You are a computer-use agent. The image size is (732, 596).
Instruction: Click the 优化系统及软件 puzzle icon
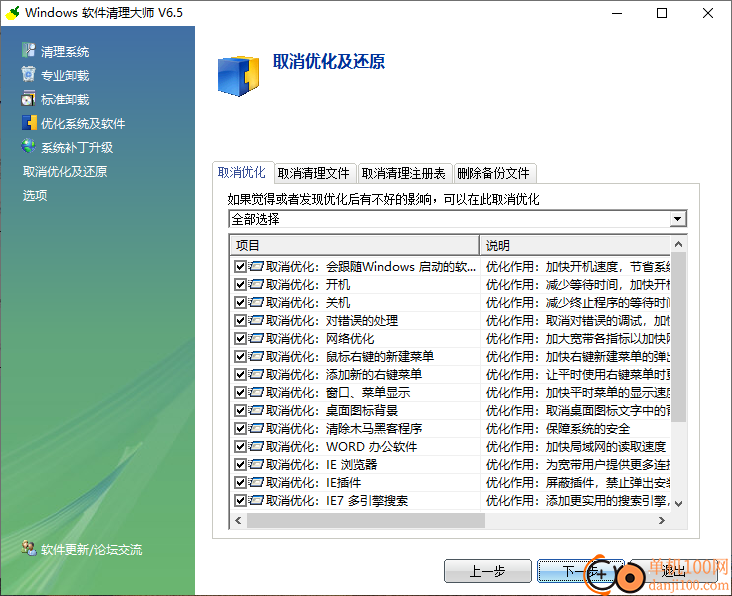[29, 123]
